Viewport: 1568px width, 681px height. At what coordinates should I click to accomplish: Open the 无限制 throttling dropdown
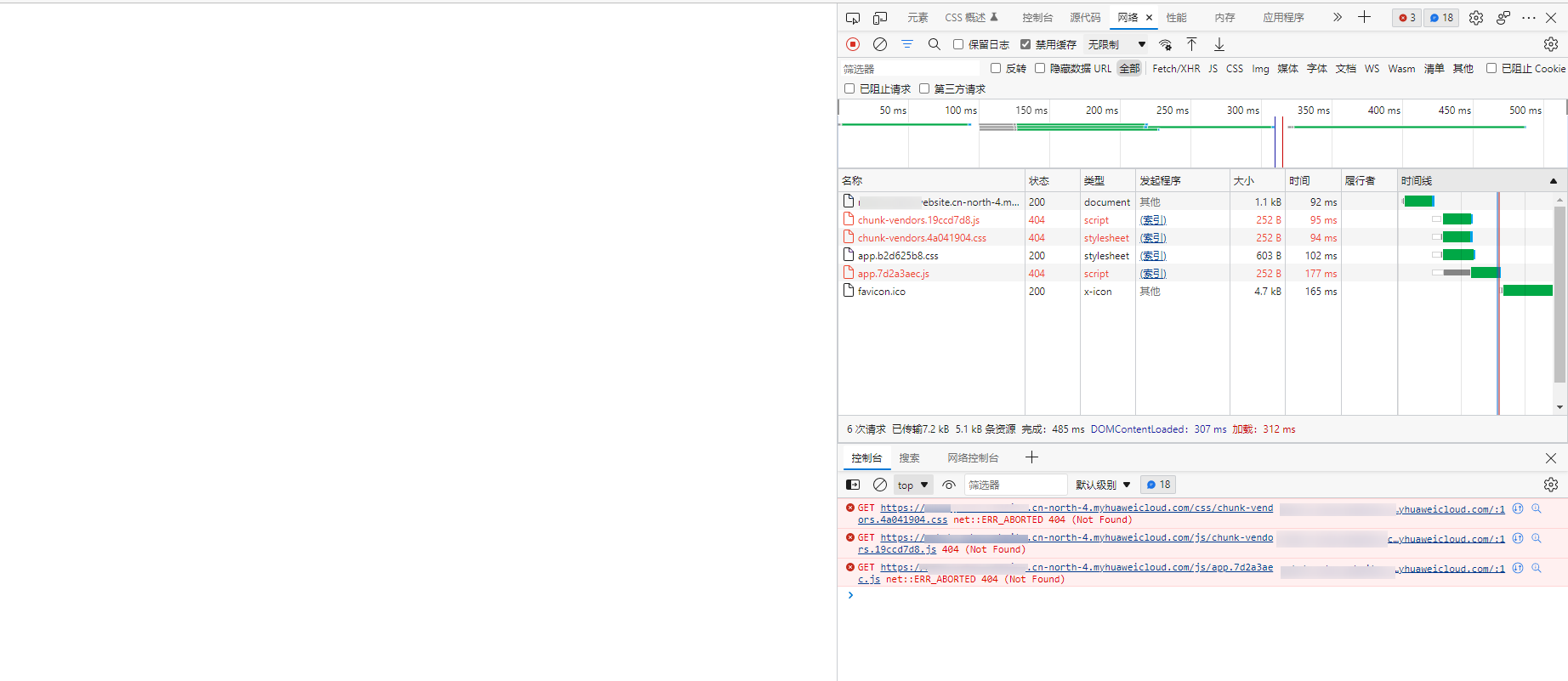(1117, 44)
